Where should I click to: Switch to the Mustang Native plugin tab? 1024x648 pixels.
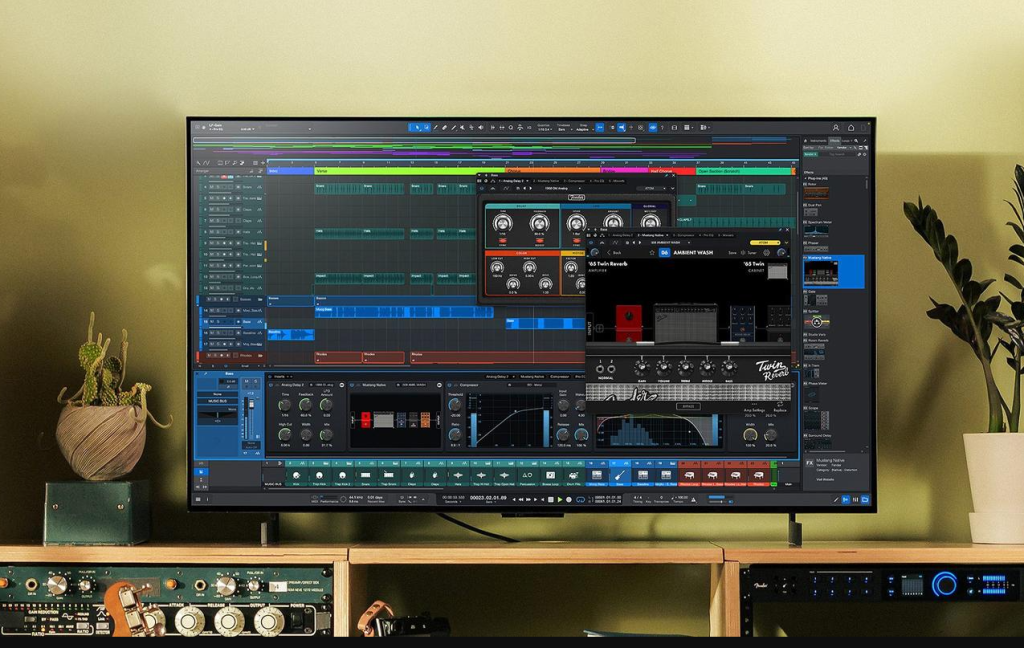pyautogui.click(x=652, y=235)
